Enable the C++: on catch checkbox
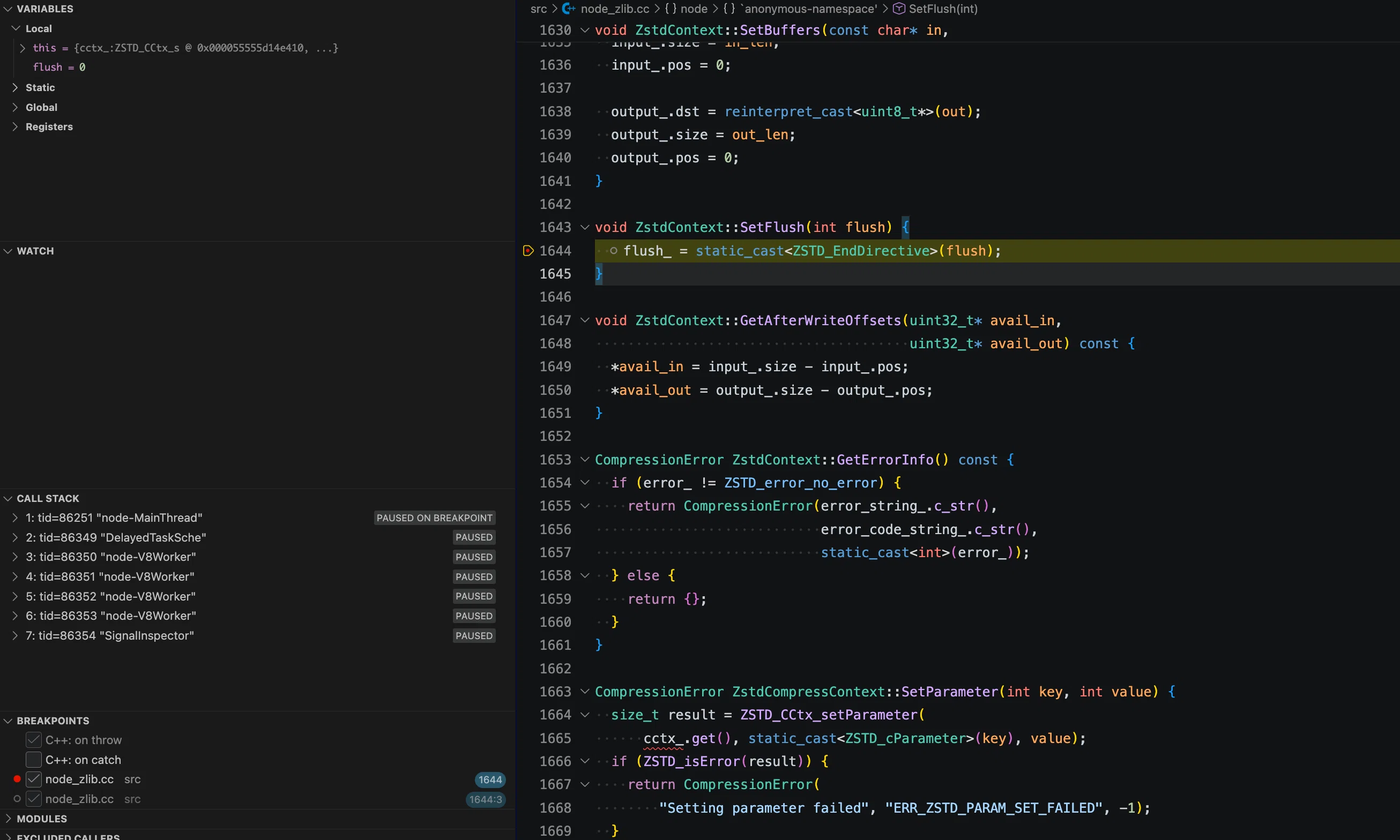Image resolution: width=1400 pixels, height=840 pixels. pyautogui.click(x=34, y=760)
